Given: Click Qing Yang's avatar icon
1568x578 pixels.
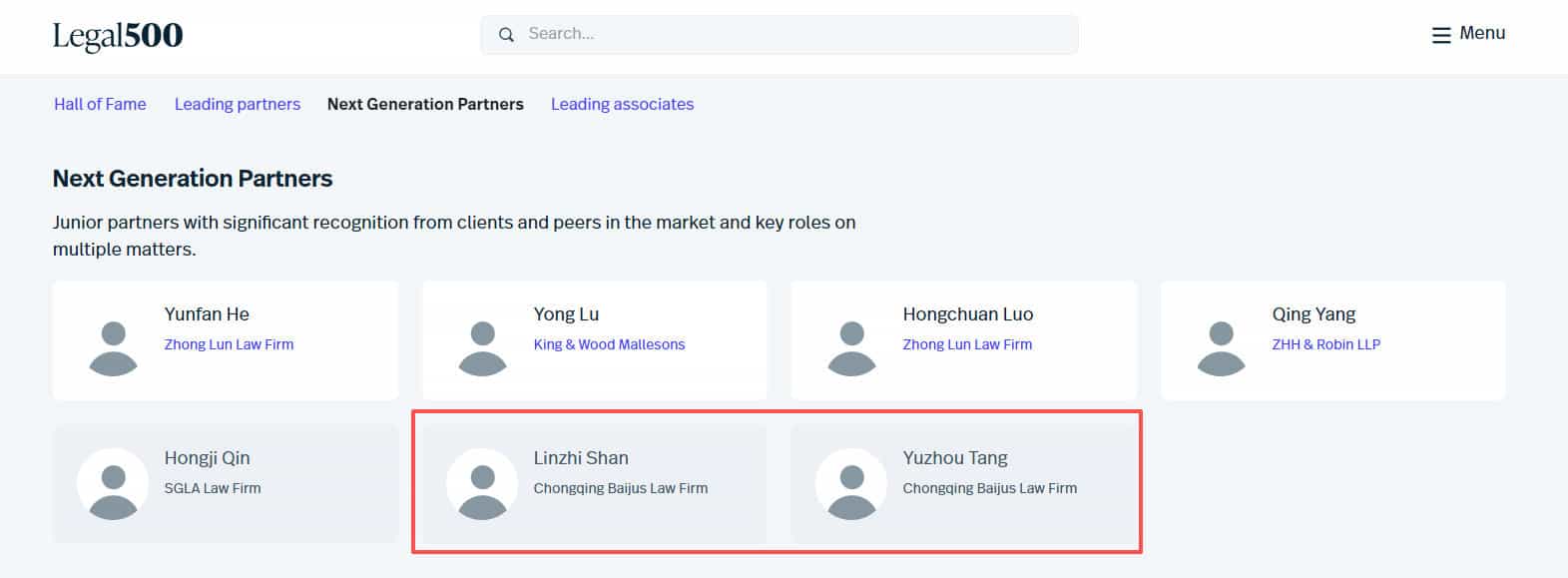Looking at the screenshot, I should pos(1222,348).
